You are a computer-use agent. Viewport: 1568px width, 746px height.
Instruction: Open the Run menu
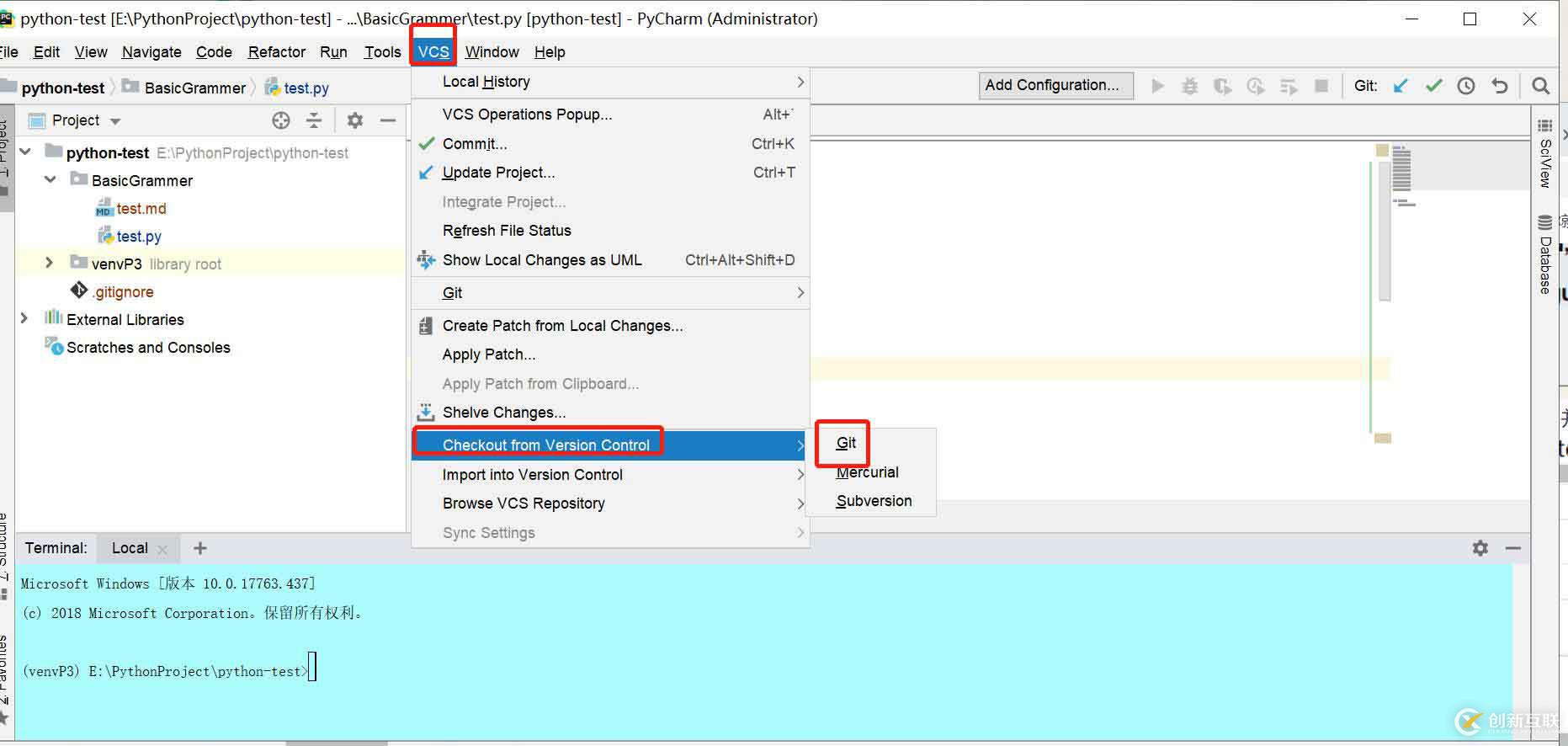(333, 52)
